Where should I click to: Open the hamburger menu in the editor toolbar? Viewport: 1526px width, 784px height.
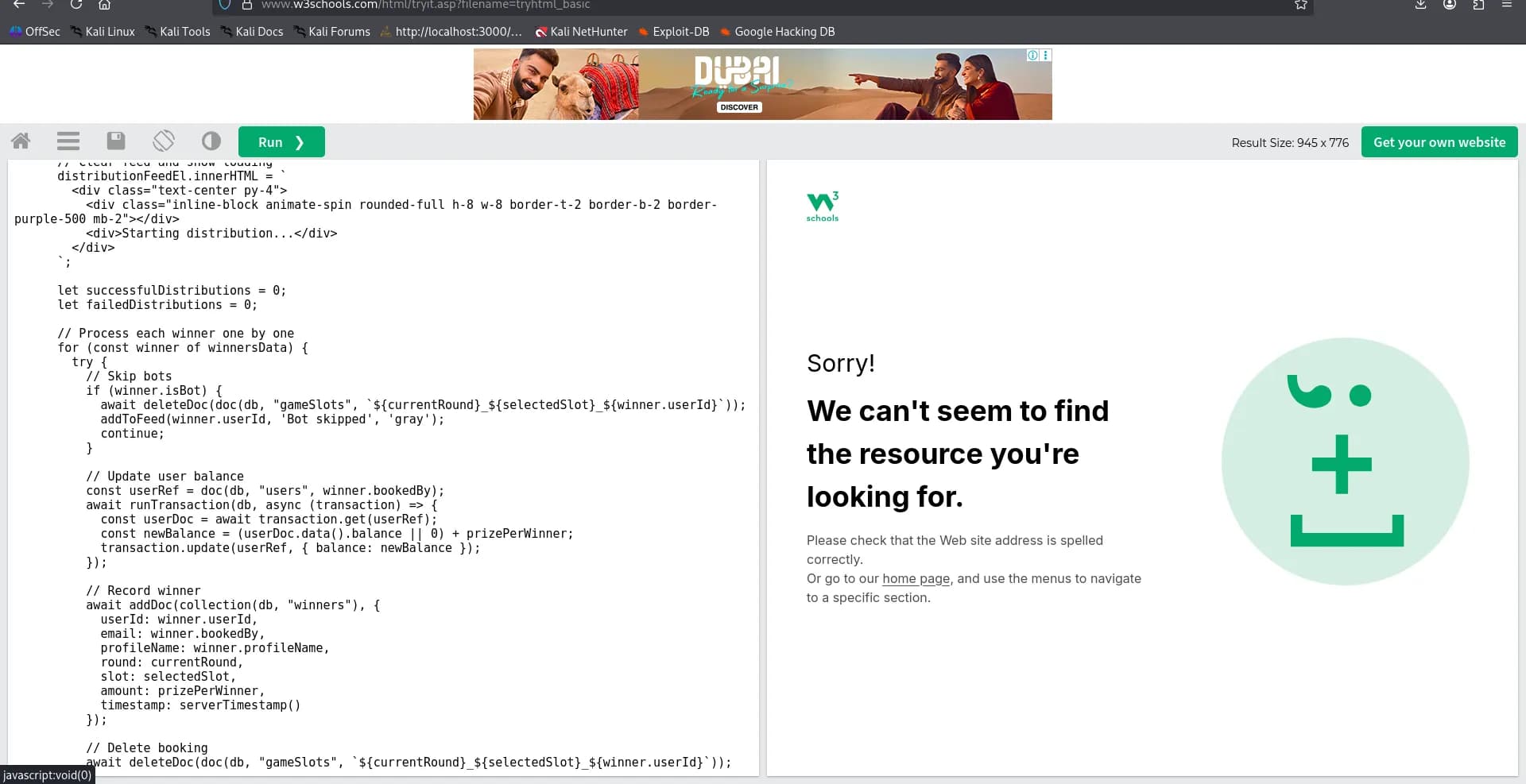click(68, 141)
